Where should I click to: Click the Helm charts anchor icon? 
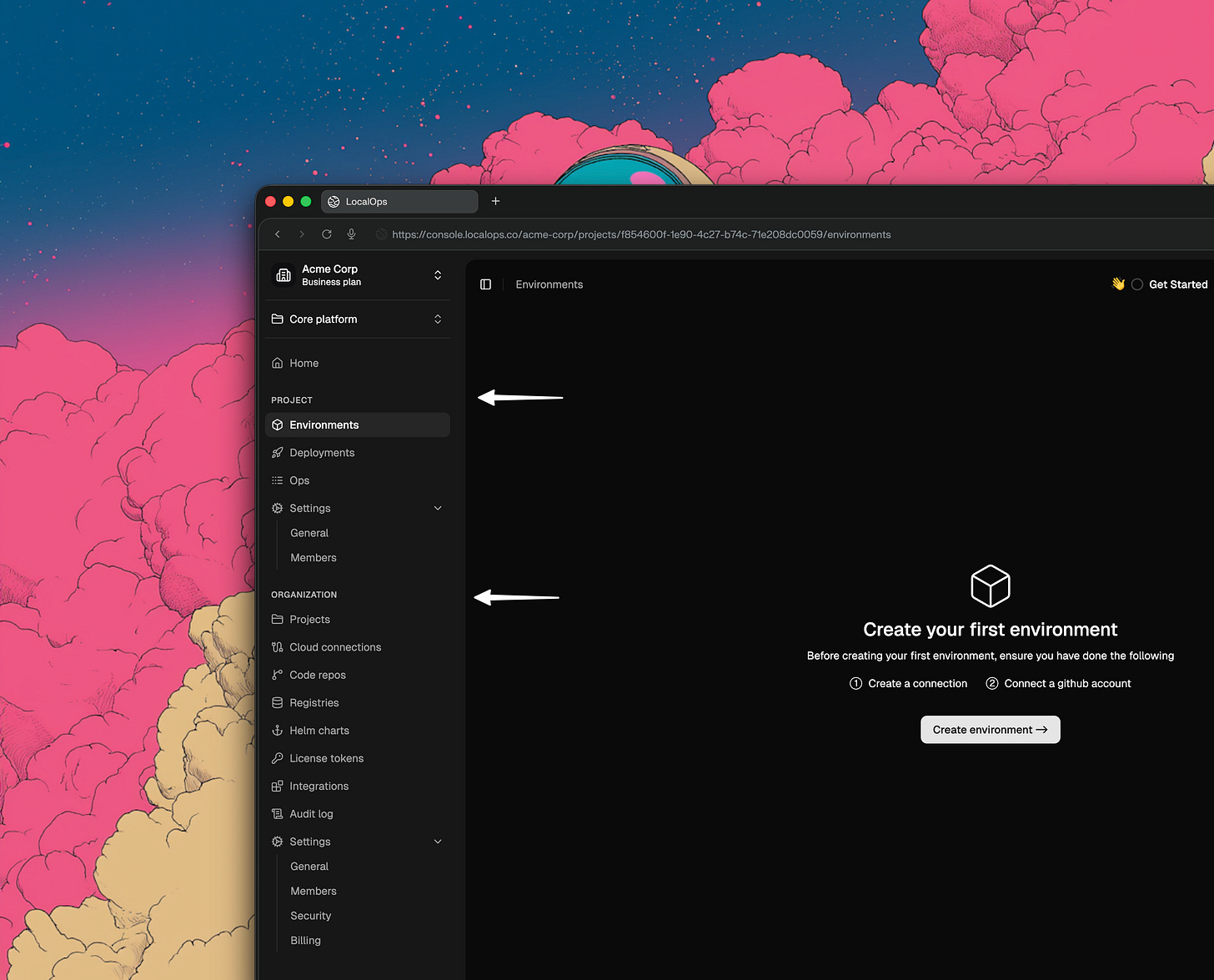pyautogui.click(x=278, y=731)
